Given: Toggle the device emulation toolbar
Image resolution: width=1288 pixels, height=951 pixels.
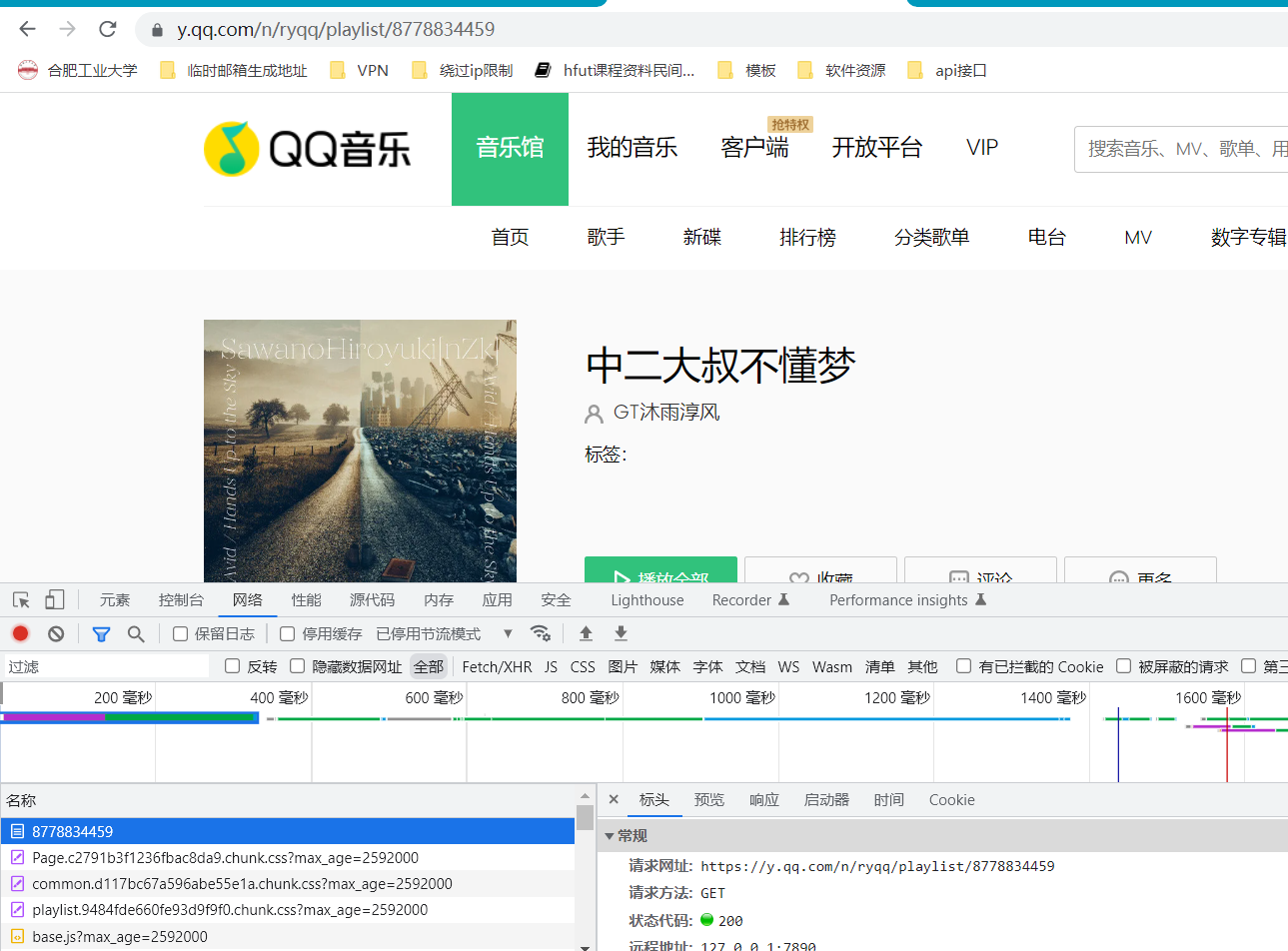Looking at the screenshot, I should tap(55, 599).
